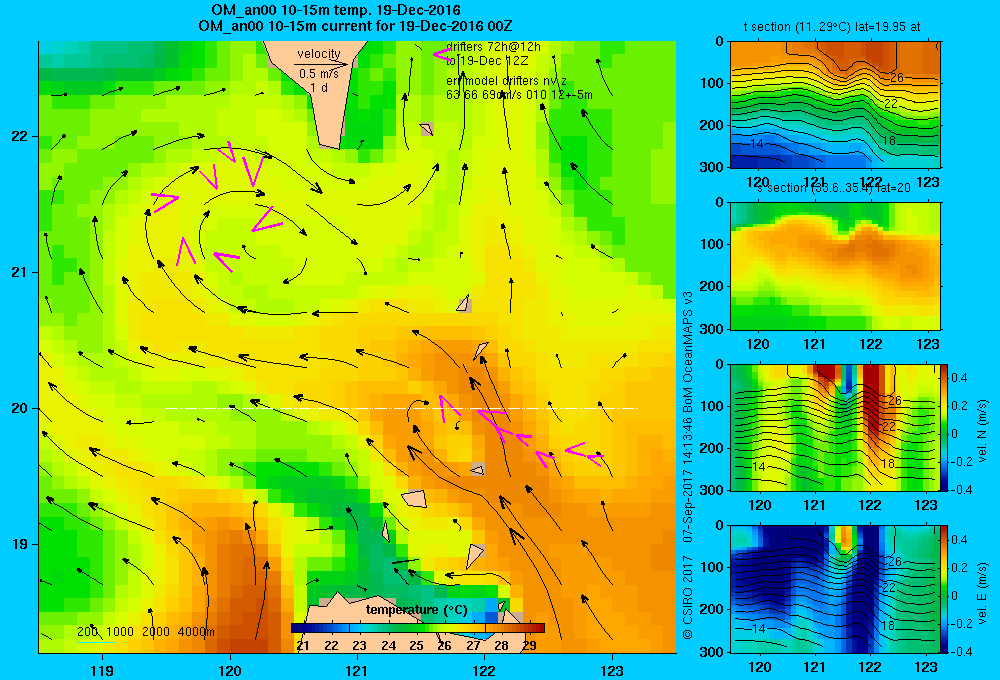Screen dimensions: 1000x680
Task: Click the 'vel. E (m/s)' axis label
Action: (983, 592)
